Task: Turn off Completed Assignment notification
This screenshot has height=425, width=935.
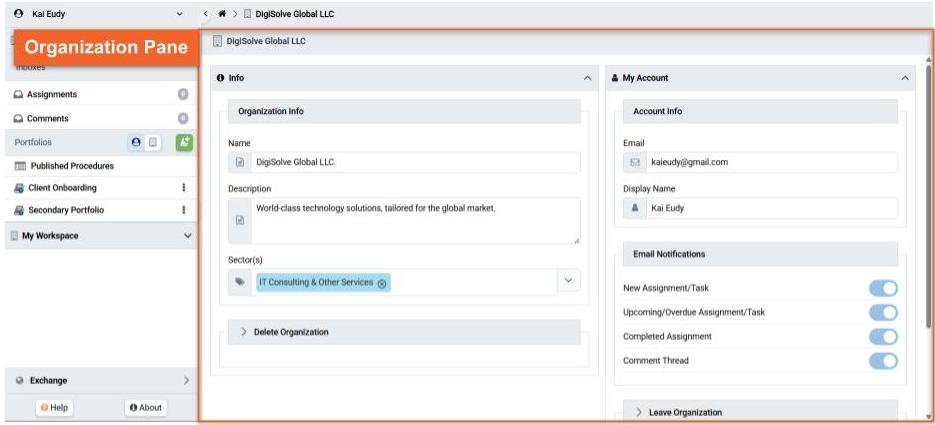Action: (x=883, y=337)
